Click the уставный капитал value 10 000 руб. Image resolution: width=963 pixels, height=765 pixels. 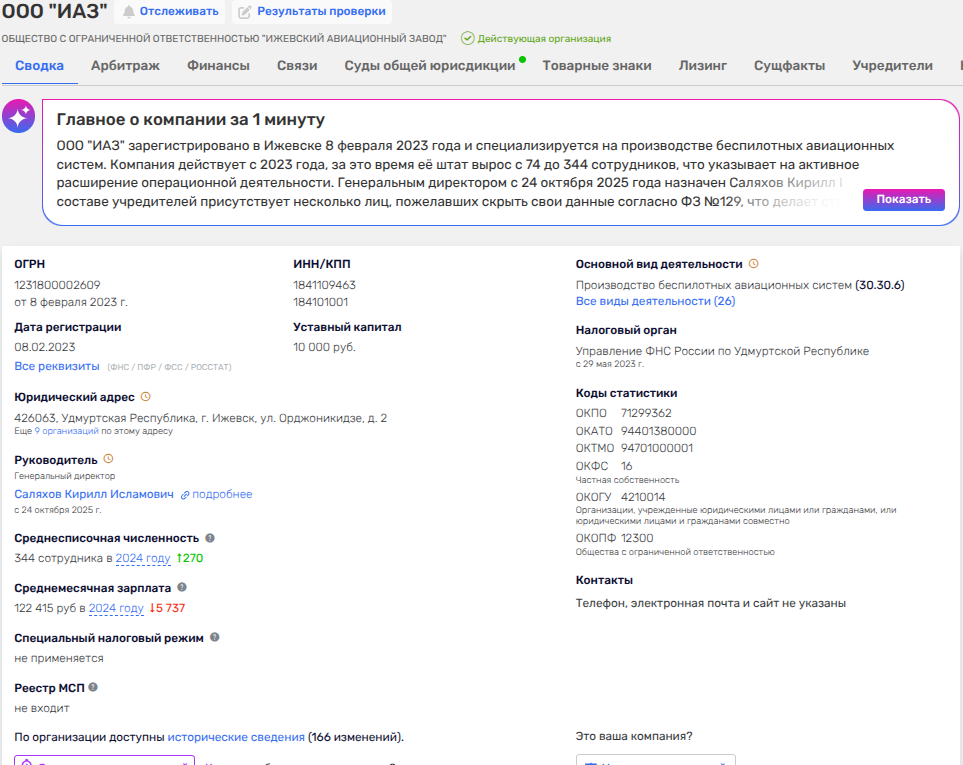pos(324,348)
